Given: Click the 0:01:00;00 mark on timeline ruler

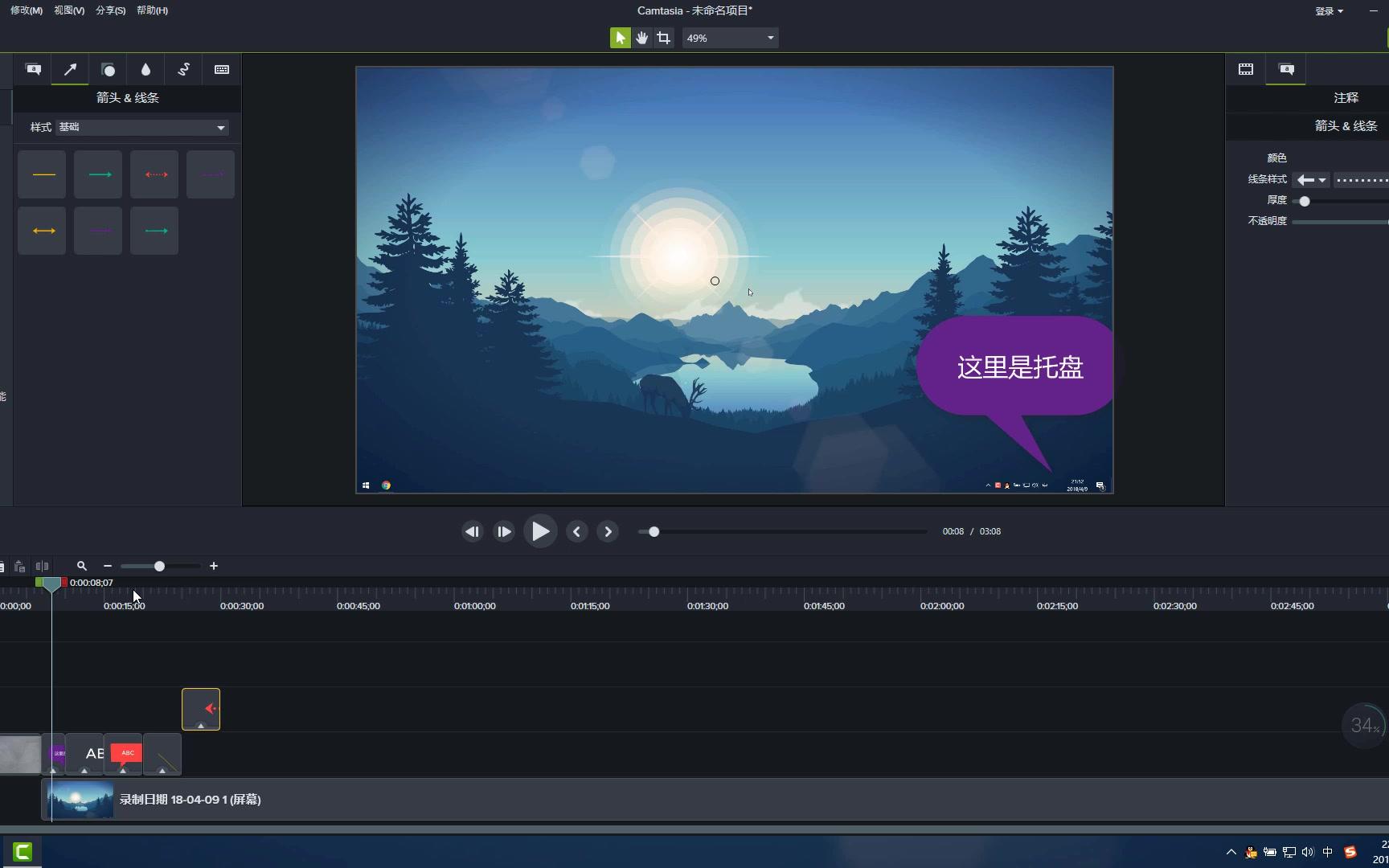Looking at the screenshot, I should pyautogui.click(x=474, y=606).
